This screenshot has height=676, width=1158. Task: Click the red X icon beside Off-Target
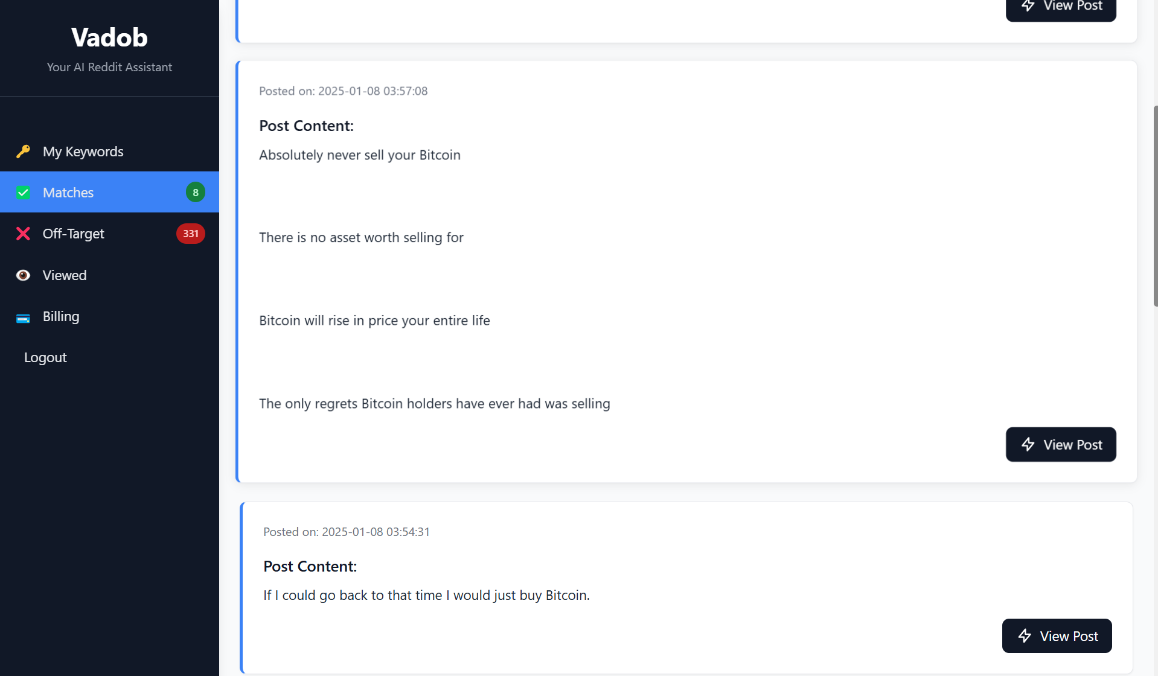[x=23, y=233]
